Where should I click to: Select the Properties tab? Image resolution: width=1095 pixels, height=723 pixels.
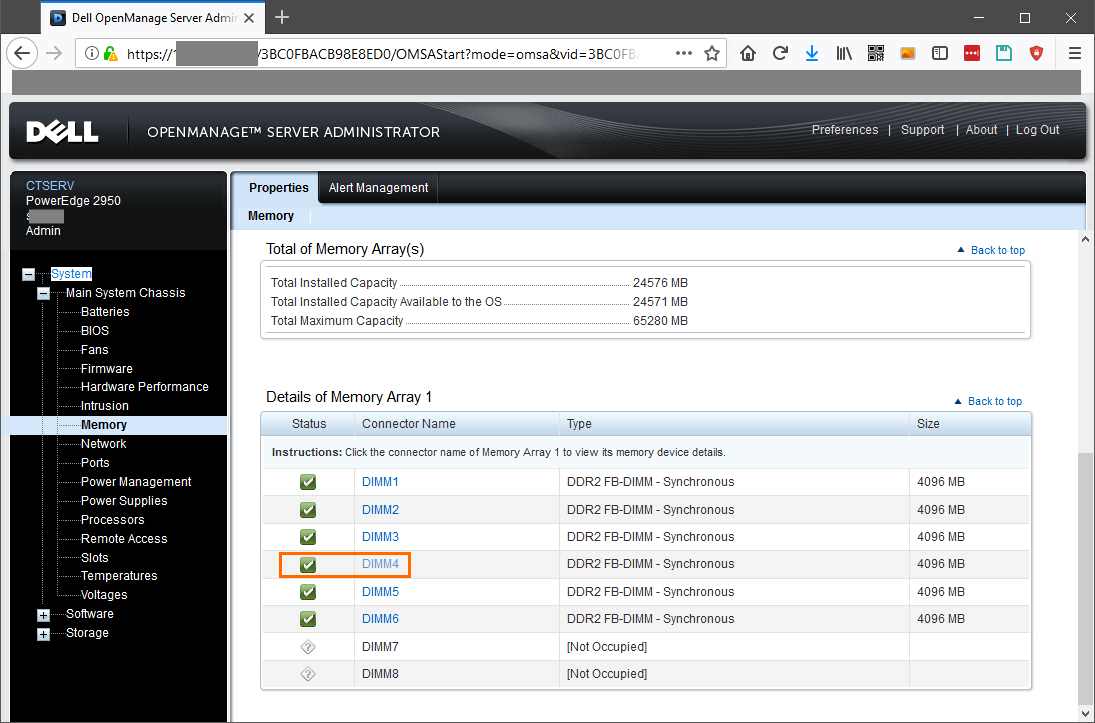pyautogui.click(x=279, y=188)
